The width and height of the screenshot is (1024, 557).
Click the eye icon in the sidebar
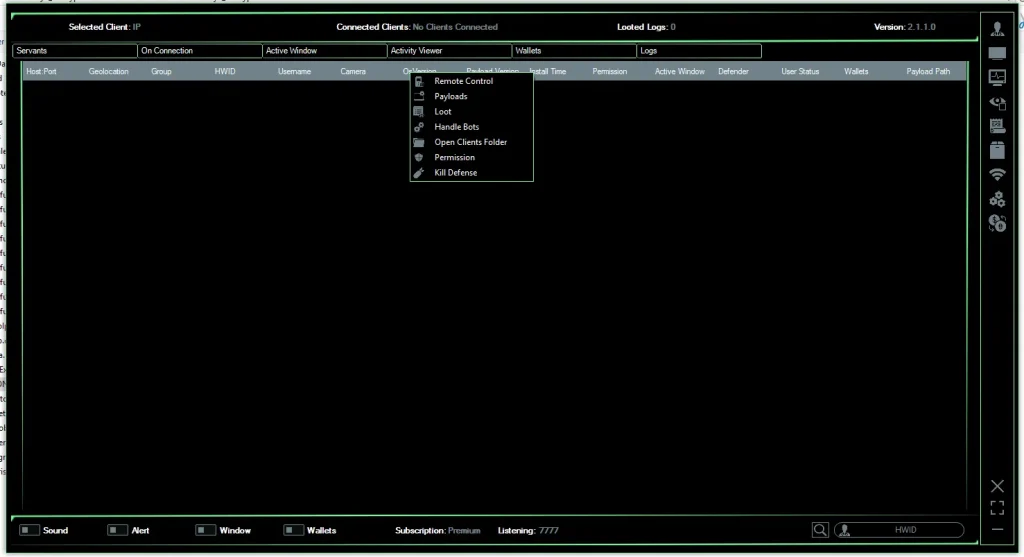(x=997, y=102)
